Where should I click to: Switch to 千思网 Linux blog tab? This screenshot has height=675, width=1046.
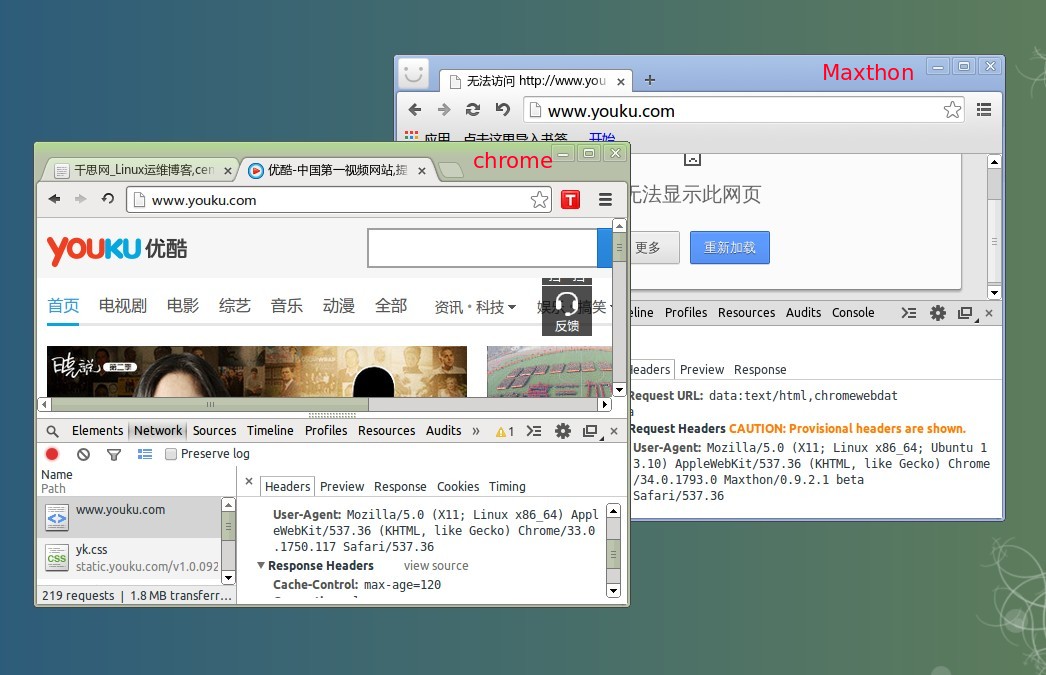coord(142,170)
